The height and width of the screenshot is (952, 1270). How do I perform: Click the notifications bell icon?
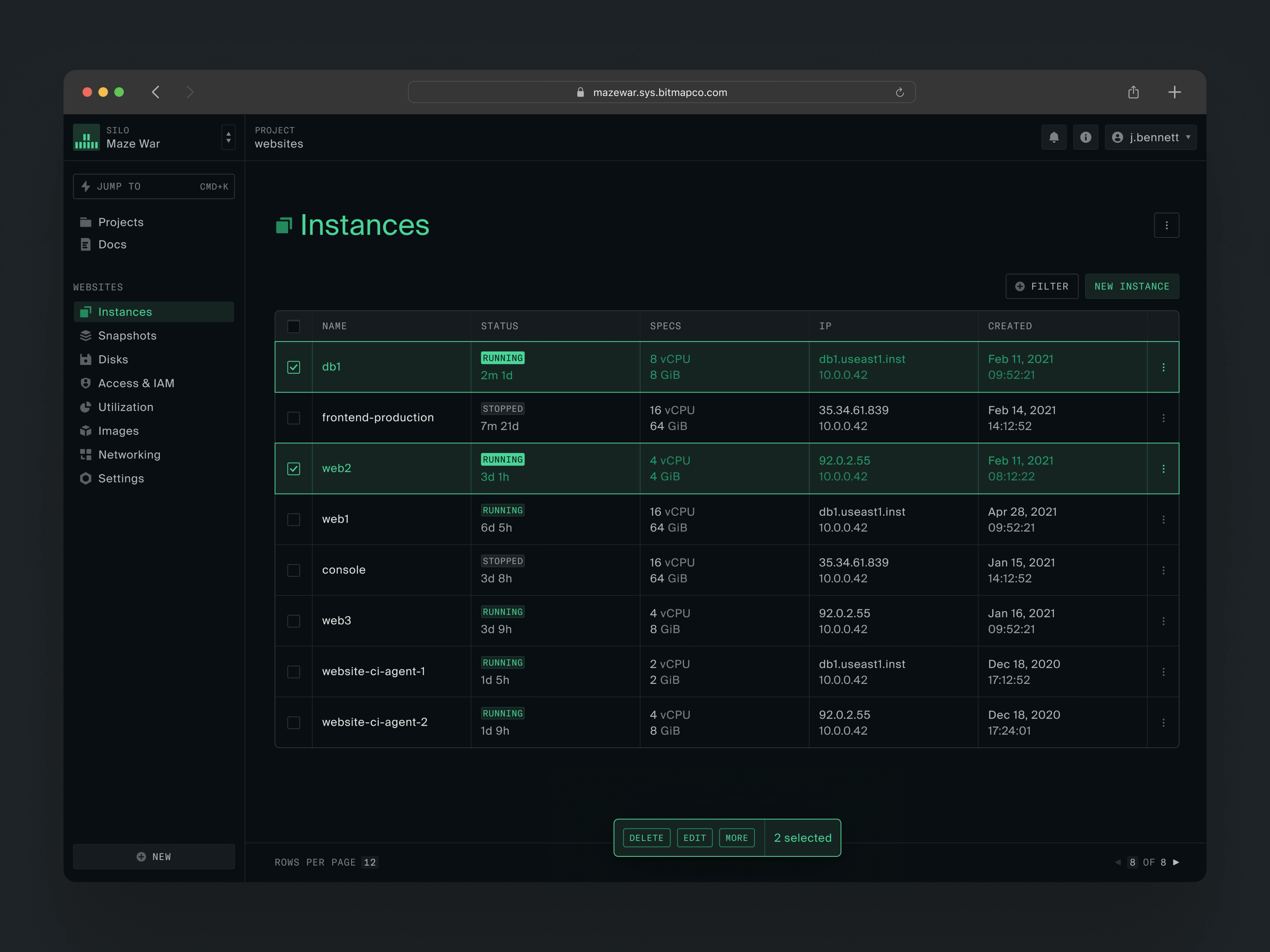click(x=1054, y=137)
